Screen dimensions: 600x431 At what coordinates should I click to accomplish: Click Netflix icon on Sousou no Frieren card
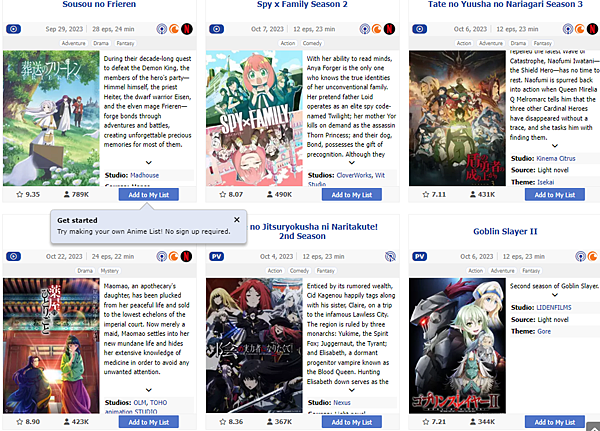(x=187, y=29)
